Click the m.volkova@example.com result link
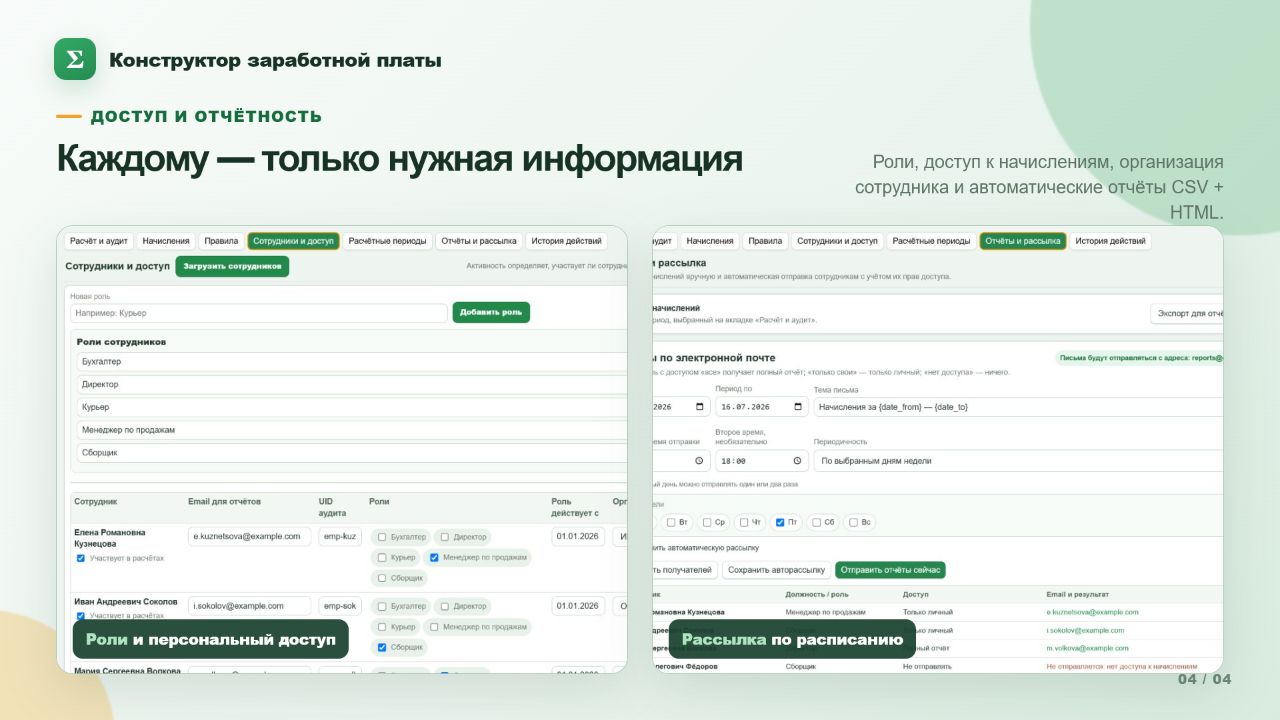The width and height of the screenshot is (1280, 720). (x=1087, y=648)
